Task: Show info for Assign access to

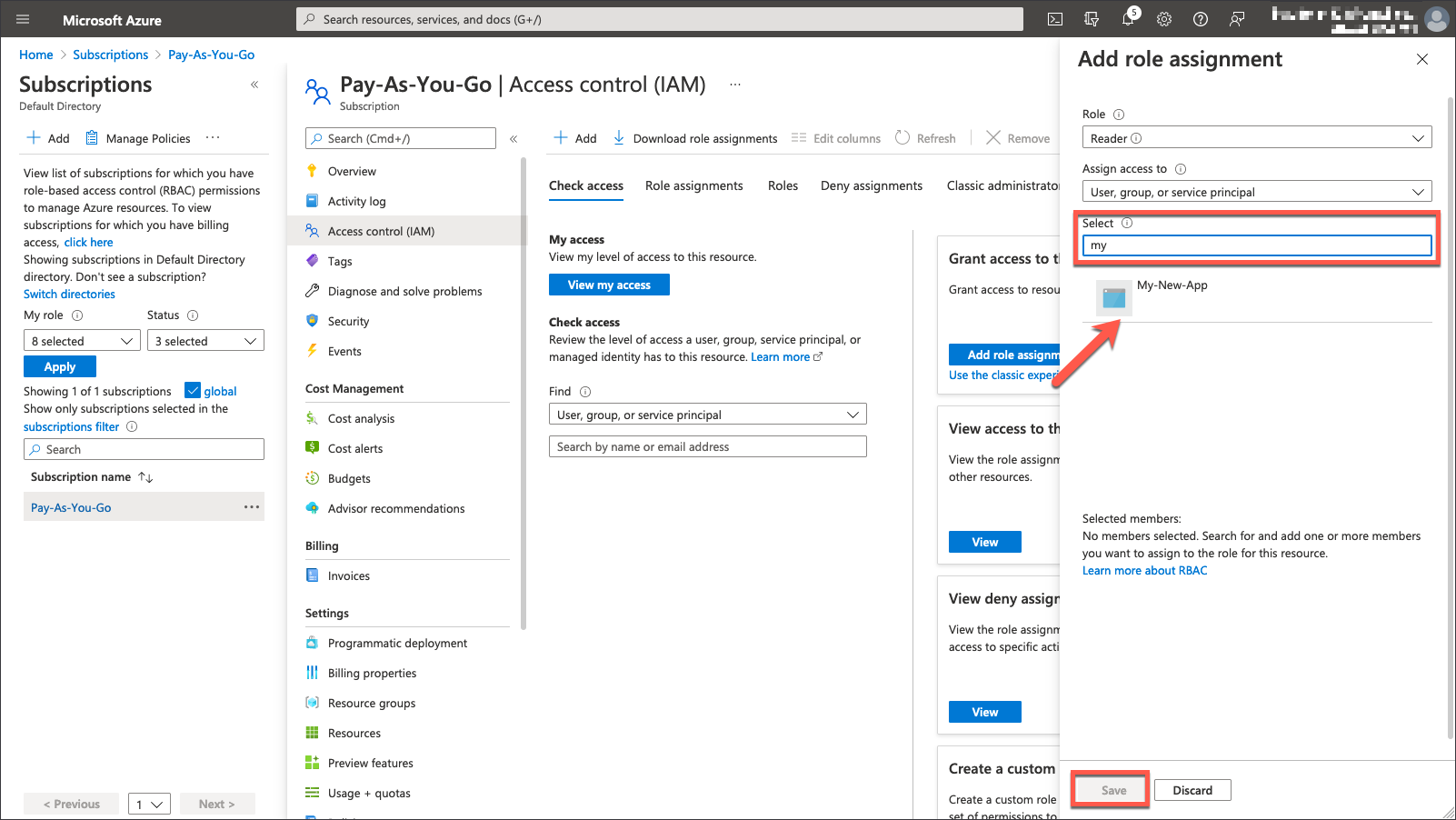Action: tap(1181, 169)
